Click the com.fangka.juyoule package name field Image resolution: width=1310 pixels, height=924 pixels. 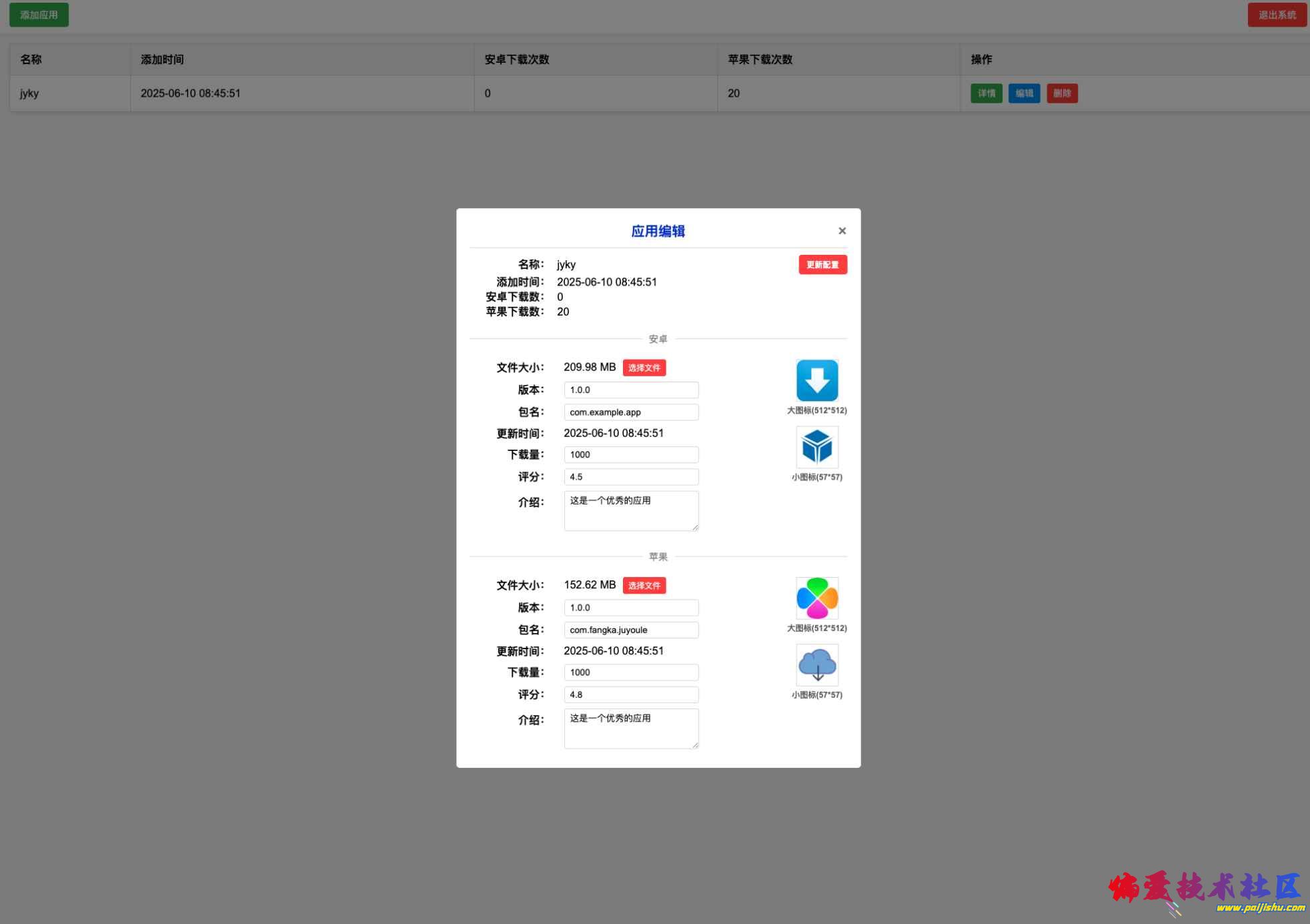tap(630, 630)
